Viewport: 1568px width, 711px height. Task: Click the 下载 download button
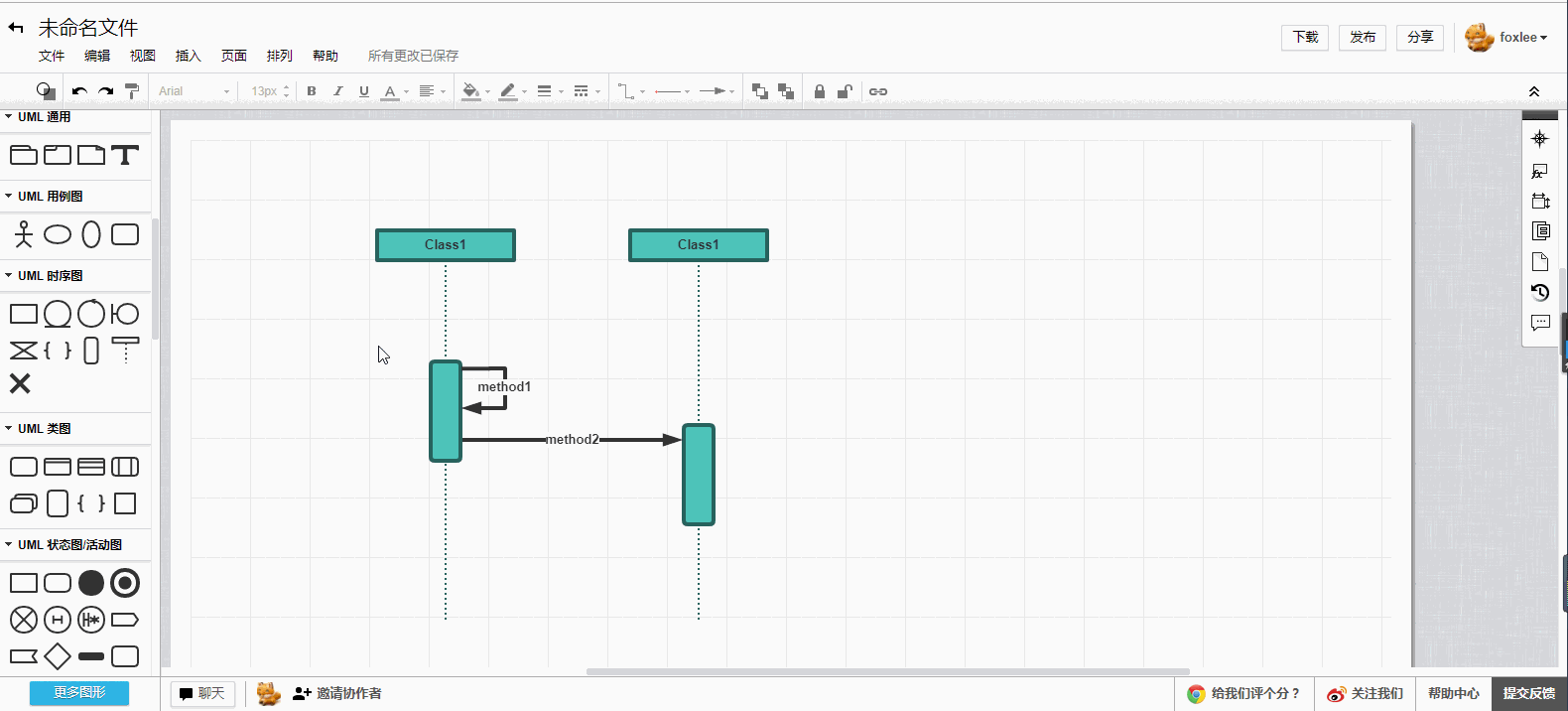pyautogui.click(x=1305, y=38)
